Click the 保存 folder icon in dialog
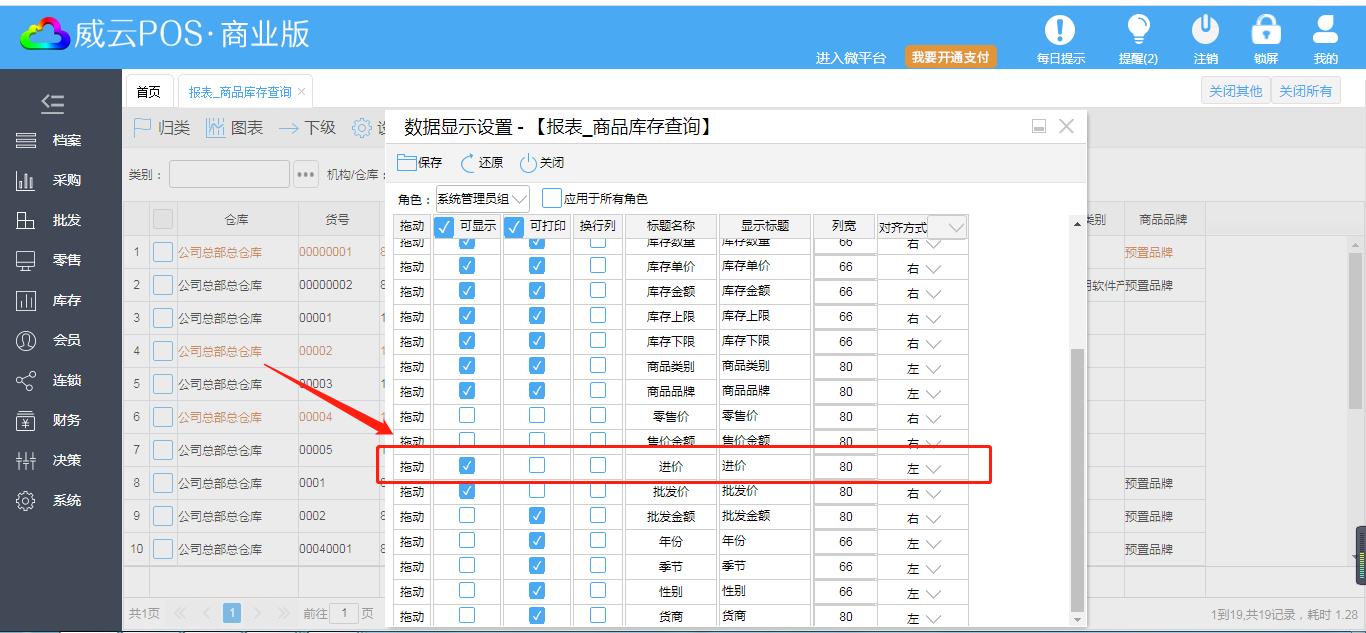Screen dimensions: 1366x633 pos(407,163)
